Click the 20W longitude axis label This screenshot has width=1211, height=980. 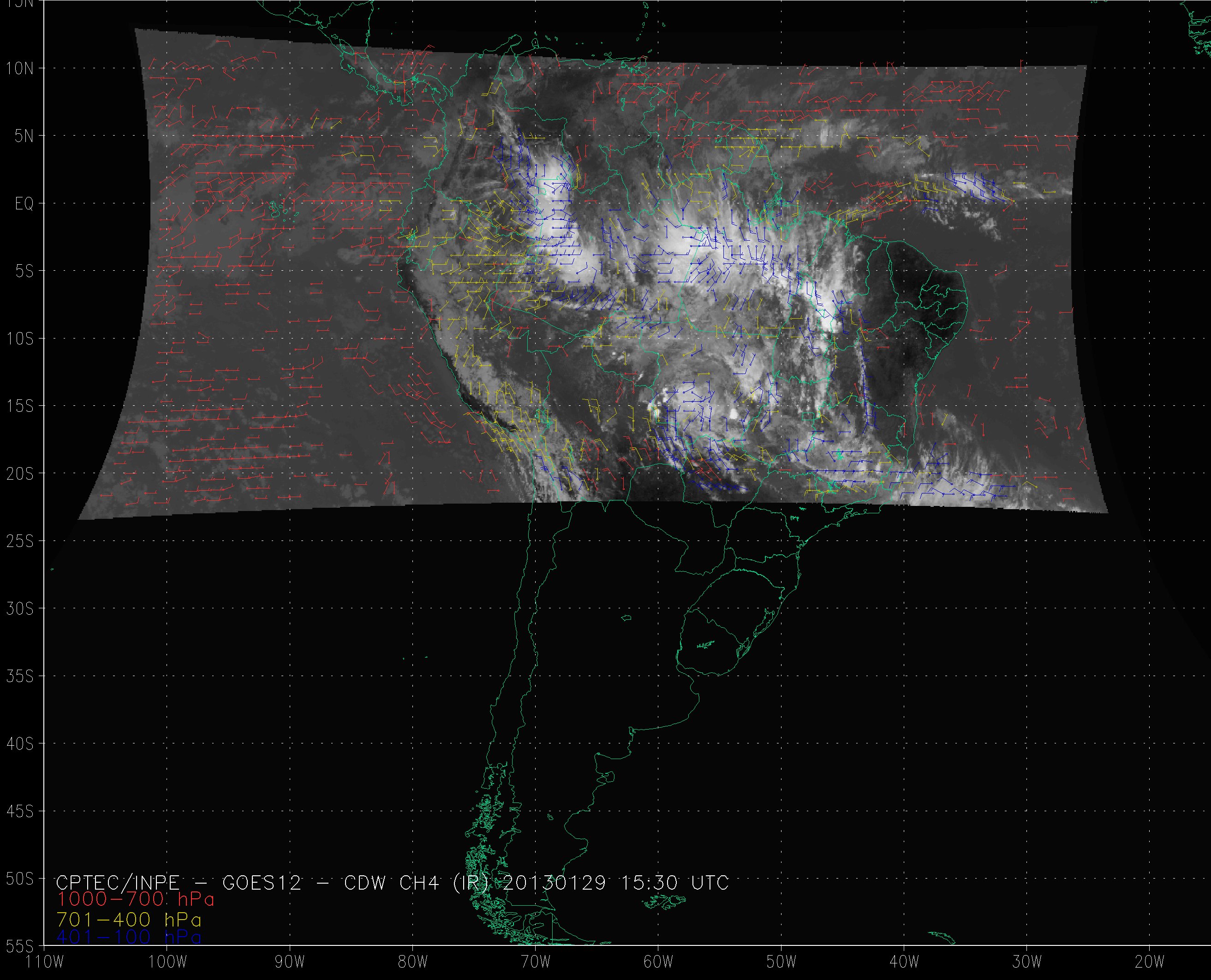point(1150,962)
